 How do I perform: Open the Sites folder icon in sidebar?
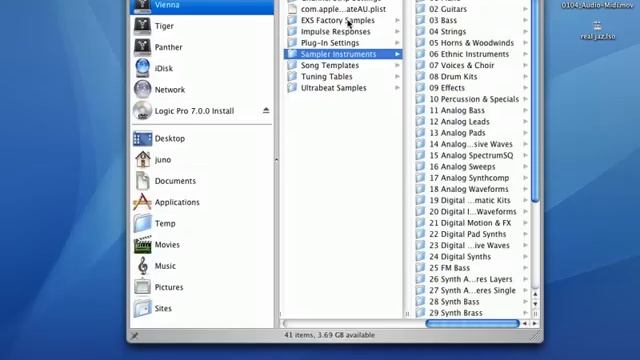click(x=142, y=308)
